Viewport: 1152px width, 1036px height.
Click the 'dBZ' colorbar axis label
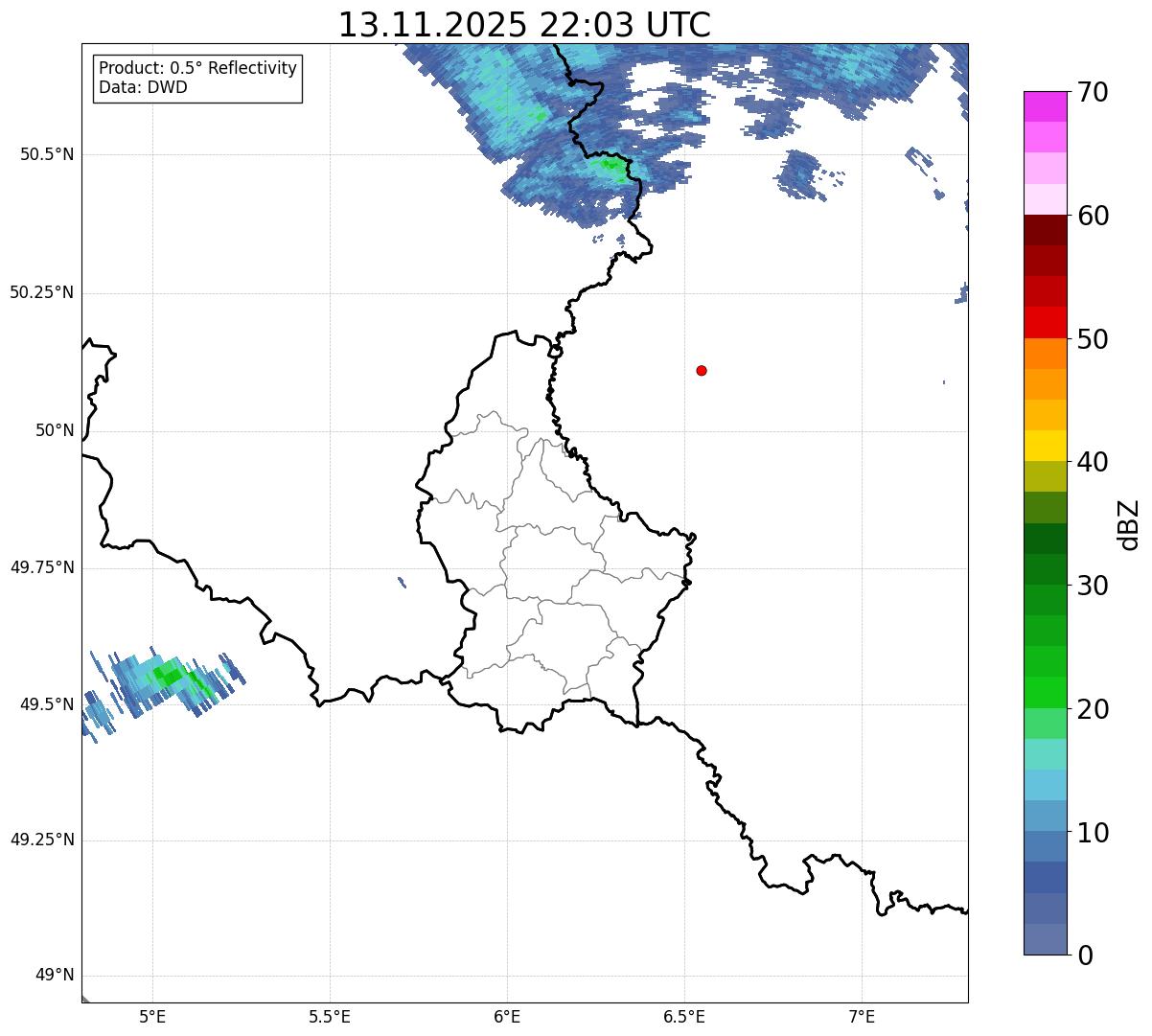pos(1131,523)
